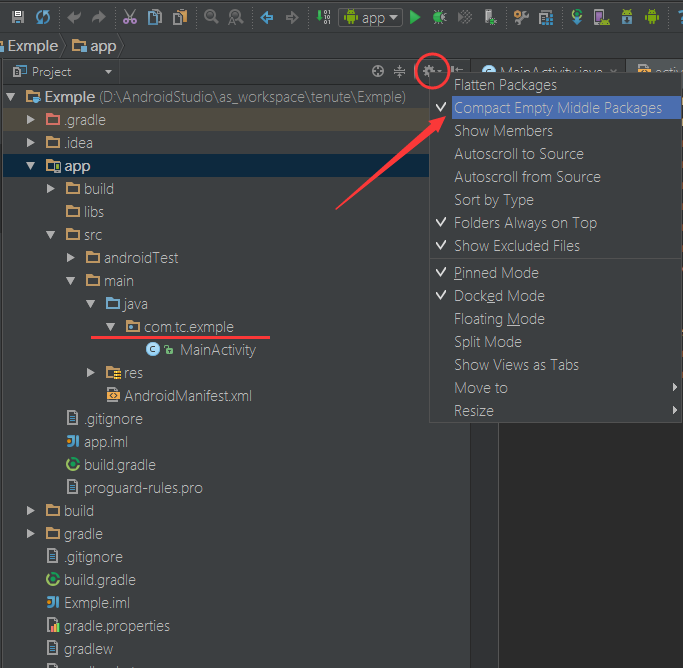Enable Sort by Type option

point(555,200)
